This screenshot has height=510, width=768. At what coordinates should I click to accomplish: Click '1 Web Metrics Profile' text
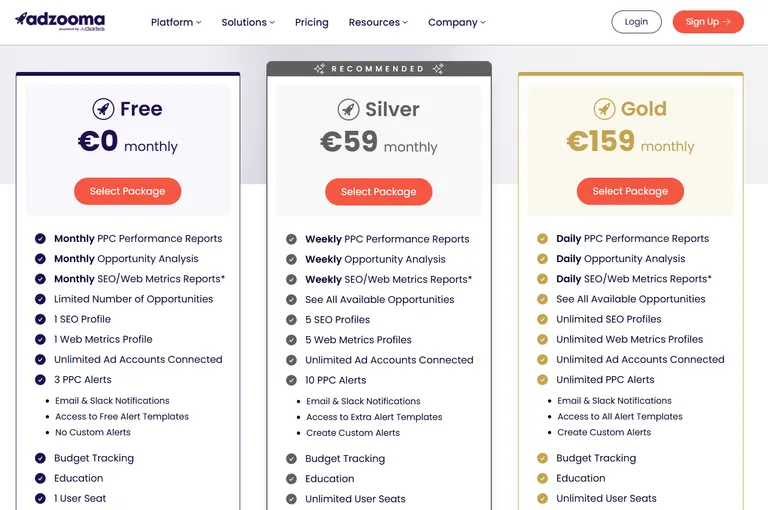pyautogui.click(x=103, y=339)
